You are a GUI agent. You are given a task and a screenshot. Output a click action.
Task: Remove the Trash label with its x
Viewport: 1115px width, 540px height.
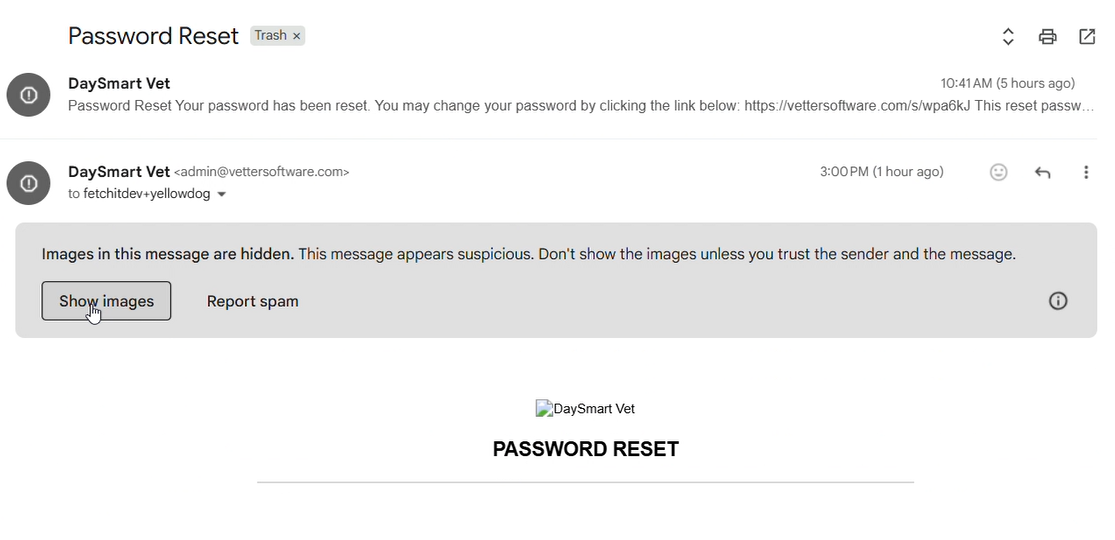(x=297, y=36)
